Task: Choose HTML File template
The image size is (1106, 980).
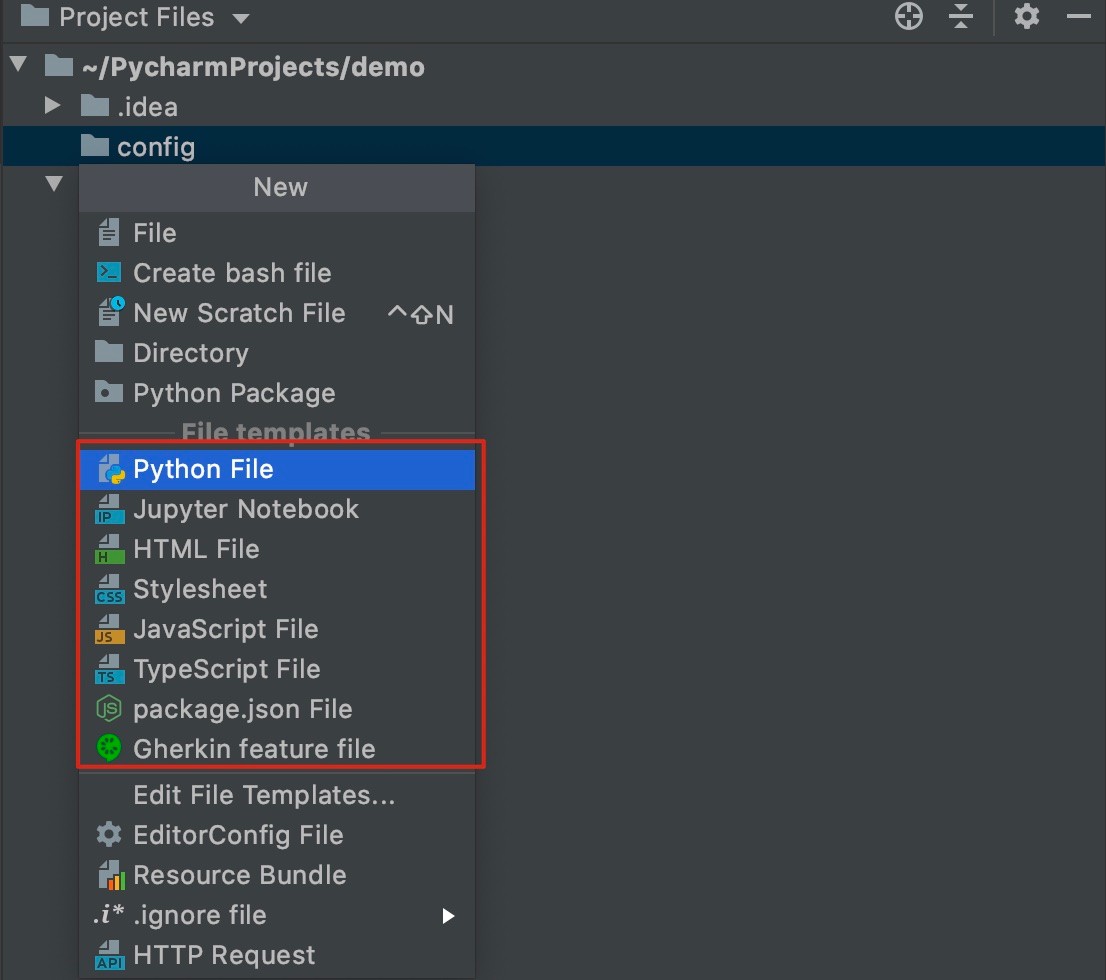Action: click(277, 550)
